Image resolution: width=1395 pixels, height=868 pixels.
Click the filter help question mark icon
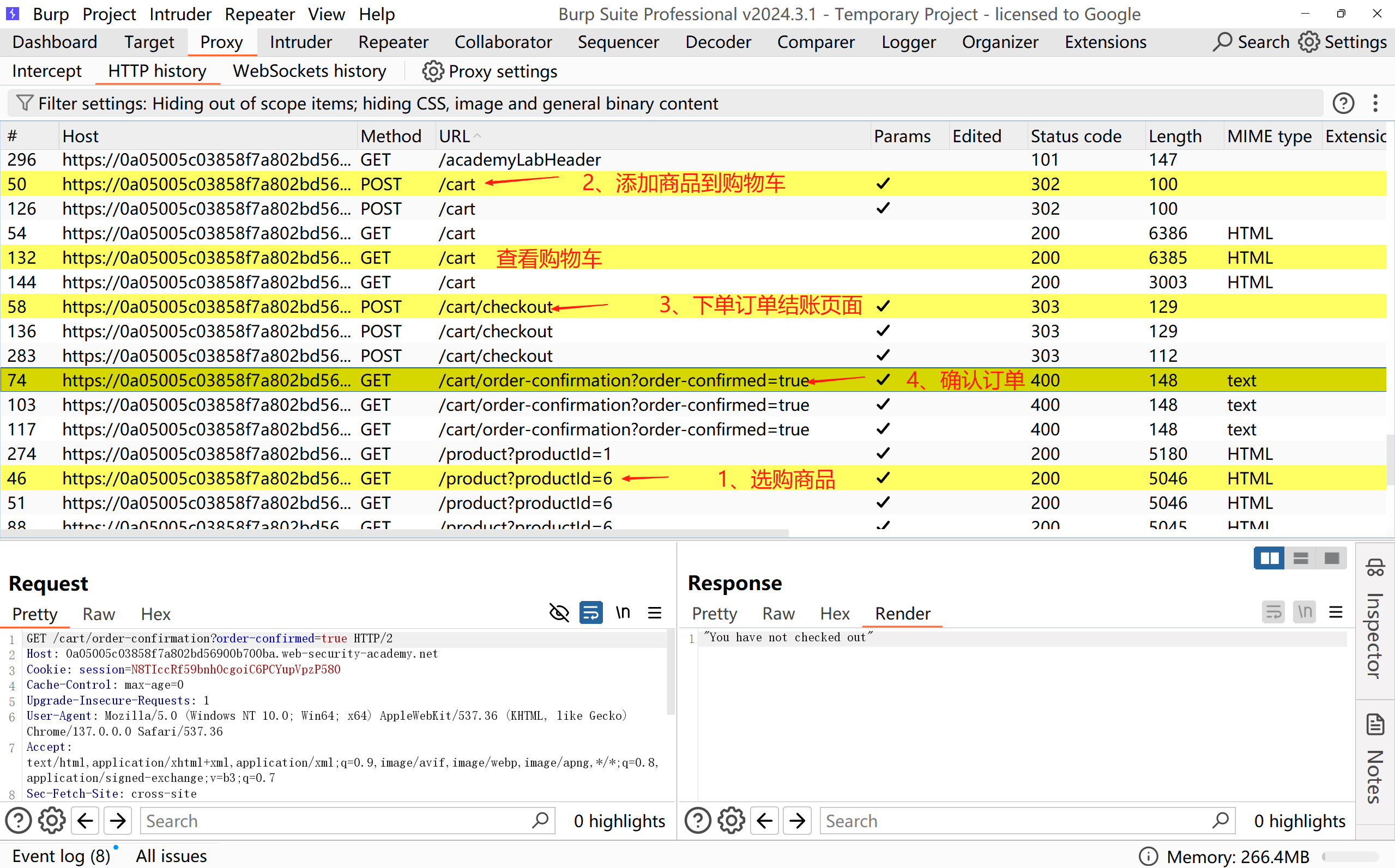click(x=1343, y=104)
